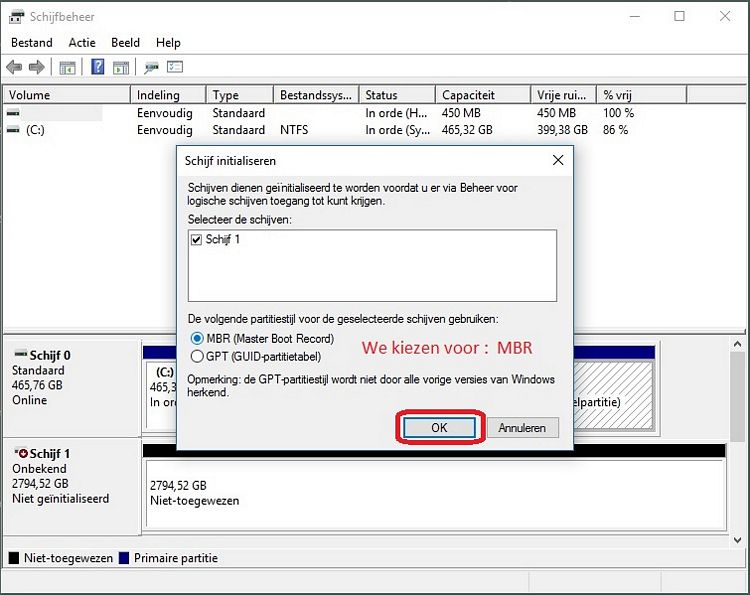Open the properties checklist toolbar icon
This screenshot has width=750, height=595.
175,67
